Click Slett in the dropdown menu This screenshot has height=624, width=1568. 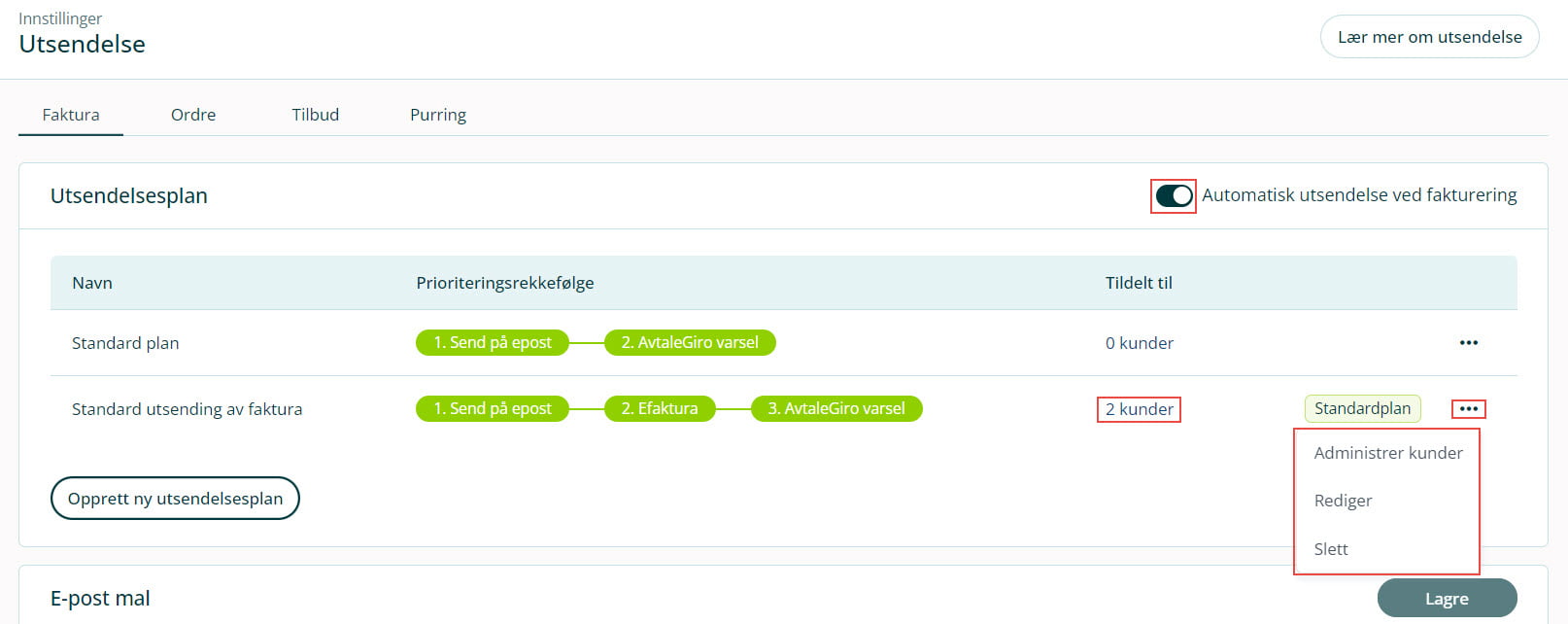1330,549
